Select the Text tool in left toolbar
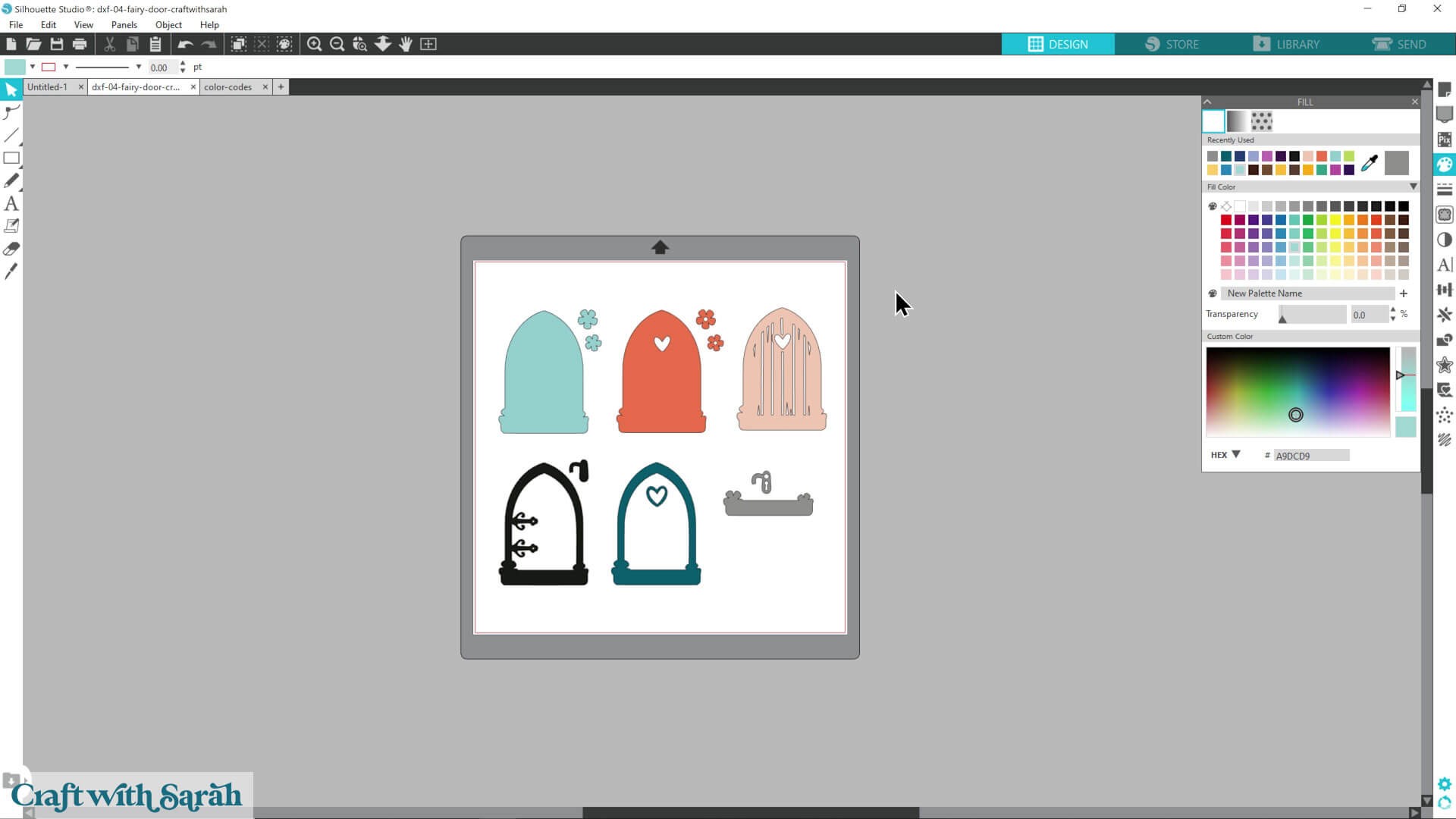 coord(11,203)
